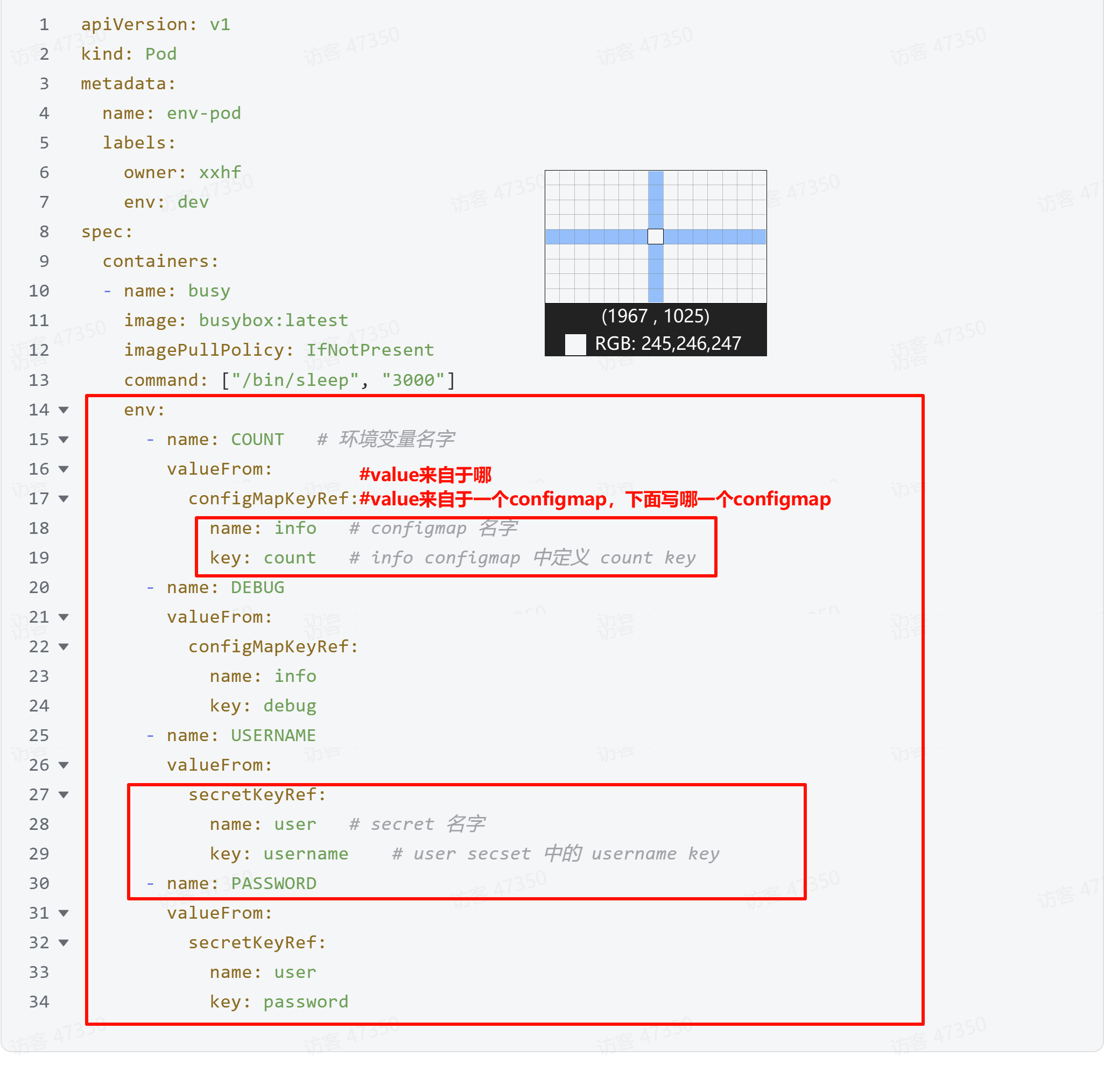Collapse valueFrom arrow at line 26

tap(64, 765)
